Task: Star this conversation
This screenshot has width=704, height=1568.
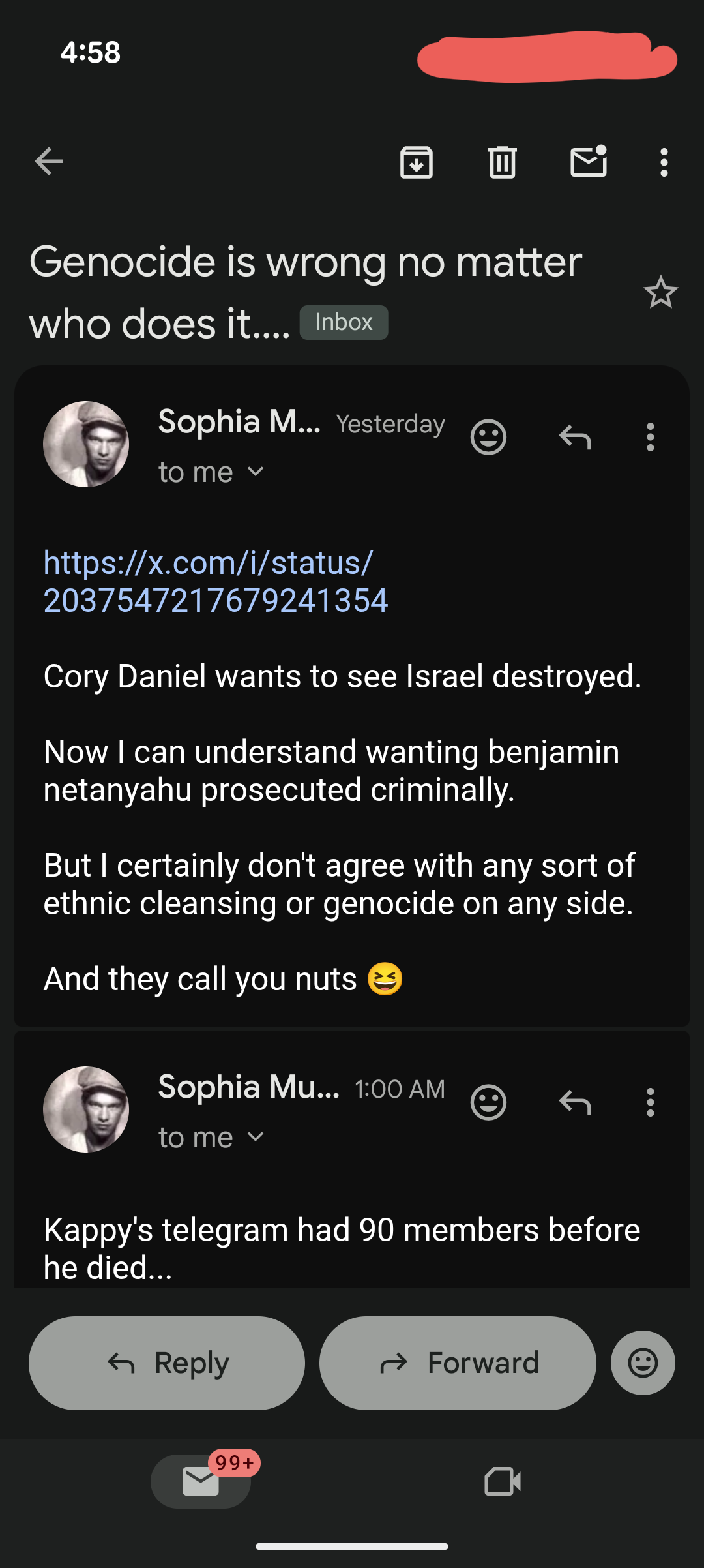Action: pos(660,292)
